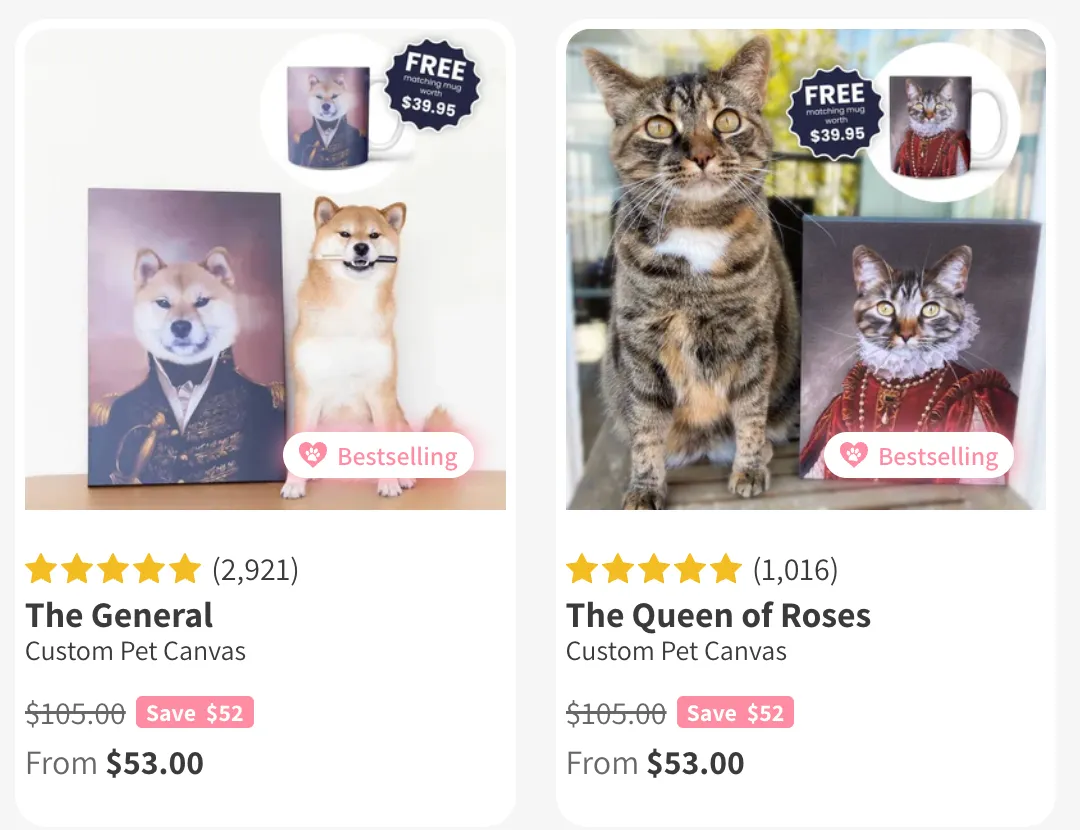This screenshot has height=830, width=1080.
Task: Click the Shiba Inu mug image
Action: click(x=328, y=115)
